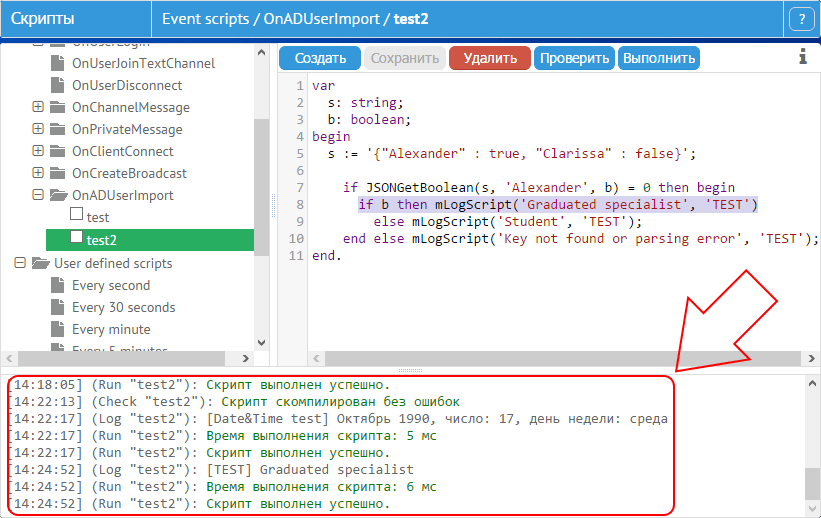
Task: Toggle the checkbox next to test2 script
Action: tap(76, 238)
